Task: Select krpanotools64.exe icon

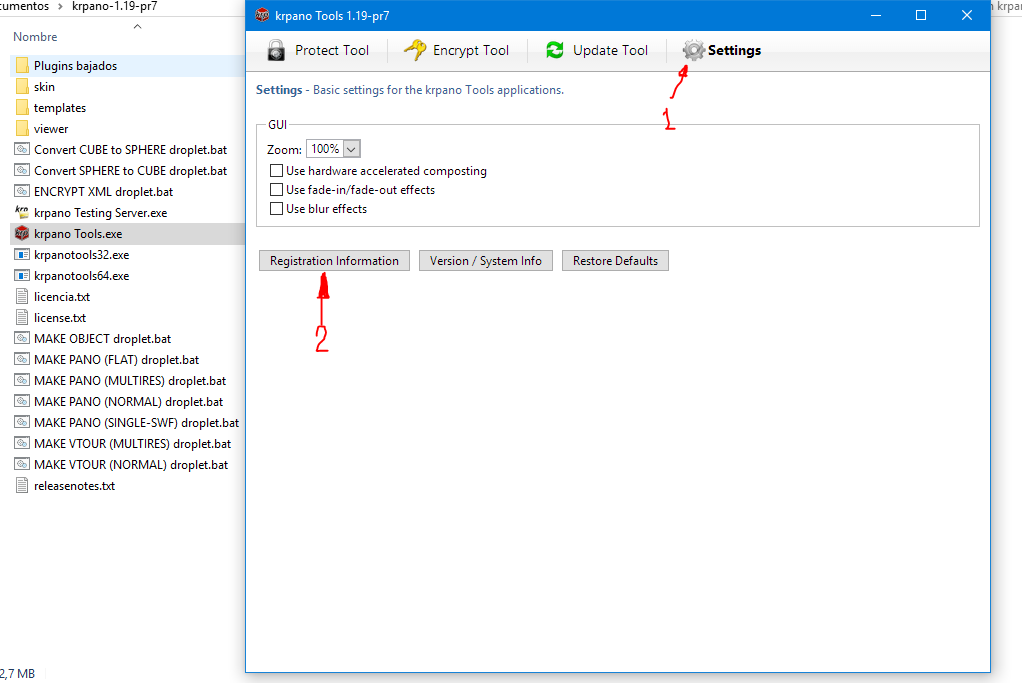Action: point(22,276)
